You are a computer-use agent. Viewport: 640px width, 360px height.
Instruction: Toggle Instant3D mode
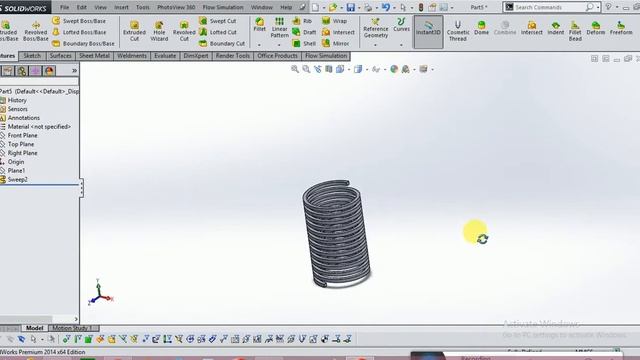click(x=428, y=32)
